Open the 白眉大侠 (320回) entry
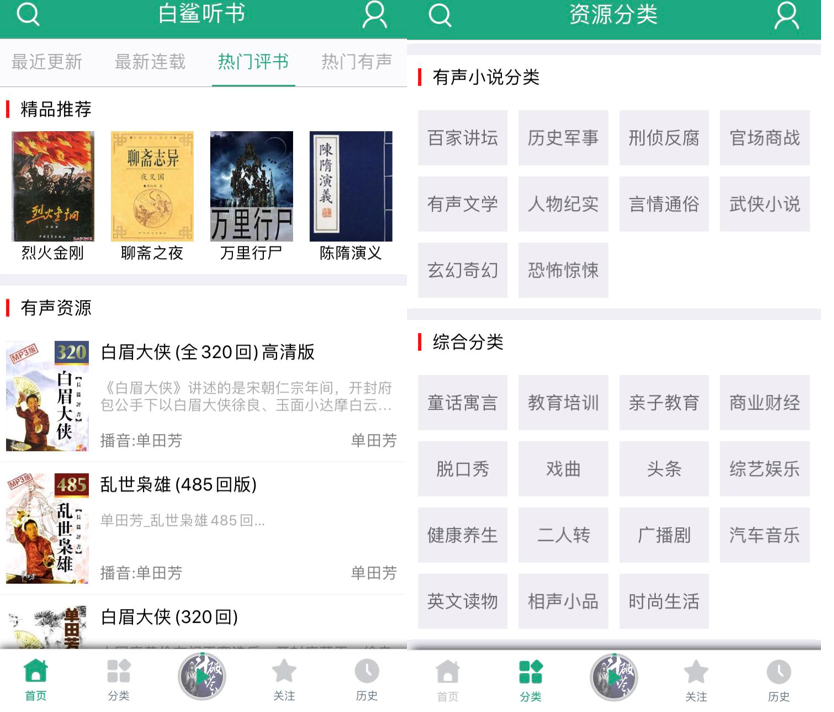 pos(202,622)
